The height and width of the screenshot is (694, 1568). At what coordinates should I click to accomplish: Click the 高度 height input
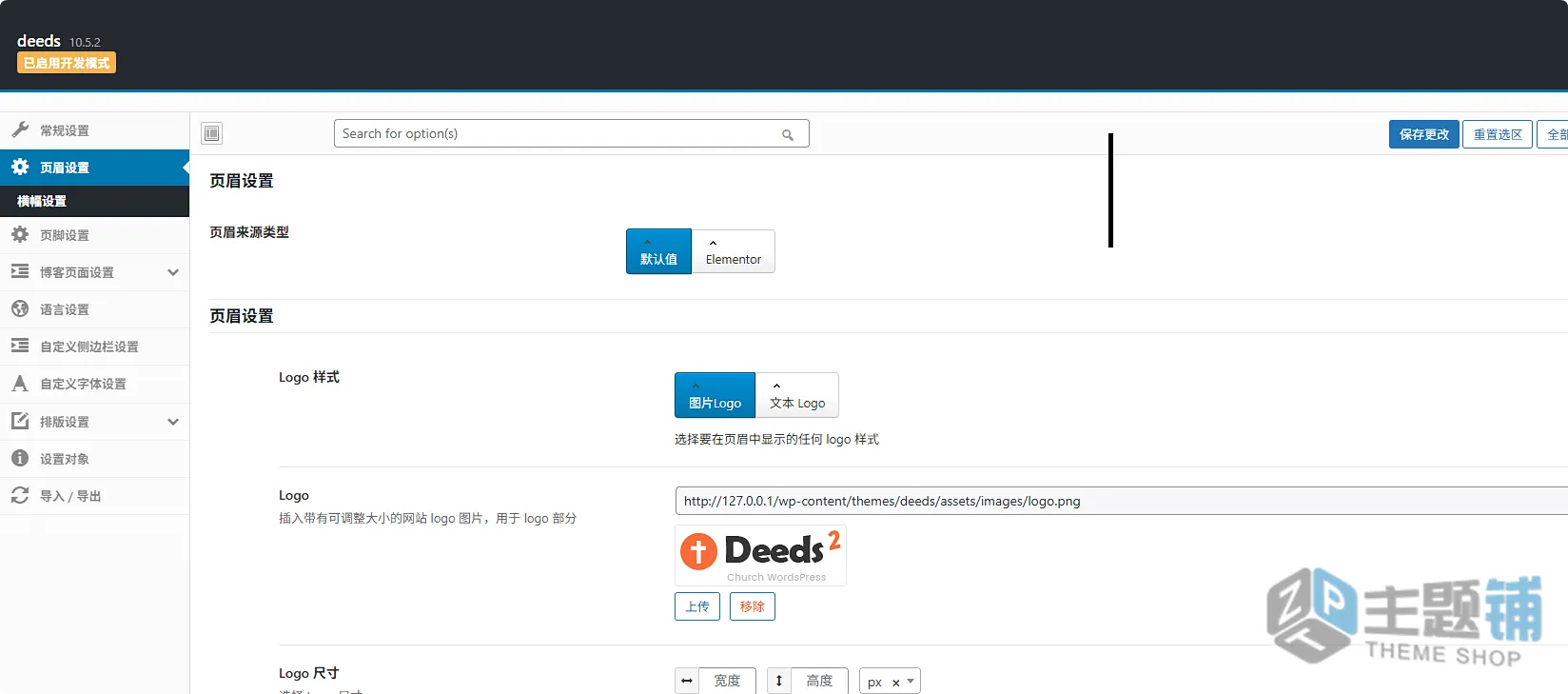pyautogui.click(x=819, y=681)
